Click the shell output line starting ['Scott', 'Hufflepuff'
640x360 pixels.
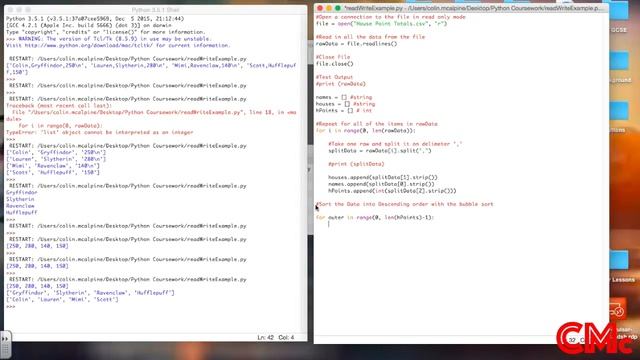[x=53, y=172]
